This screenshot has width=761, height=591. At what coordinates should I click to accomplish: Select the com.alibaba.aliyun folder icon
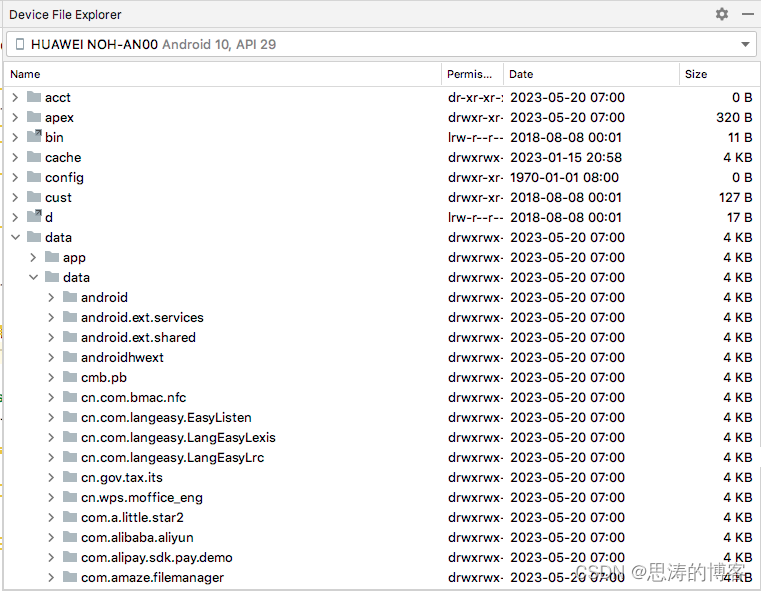click(x=70, y=537)
